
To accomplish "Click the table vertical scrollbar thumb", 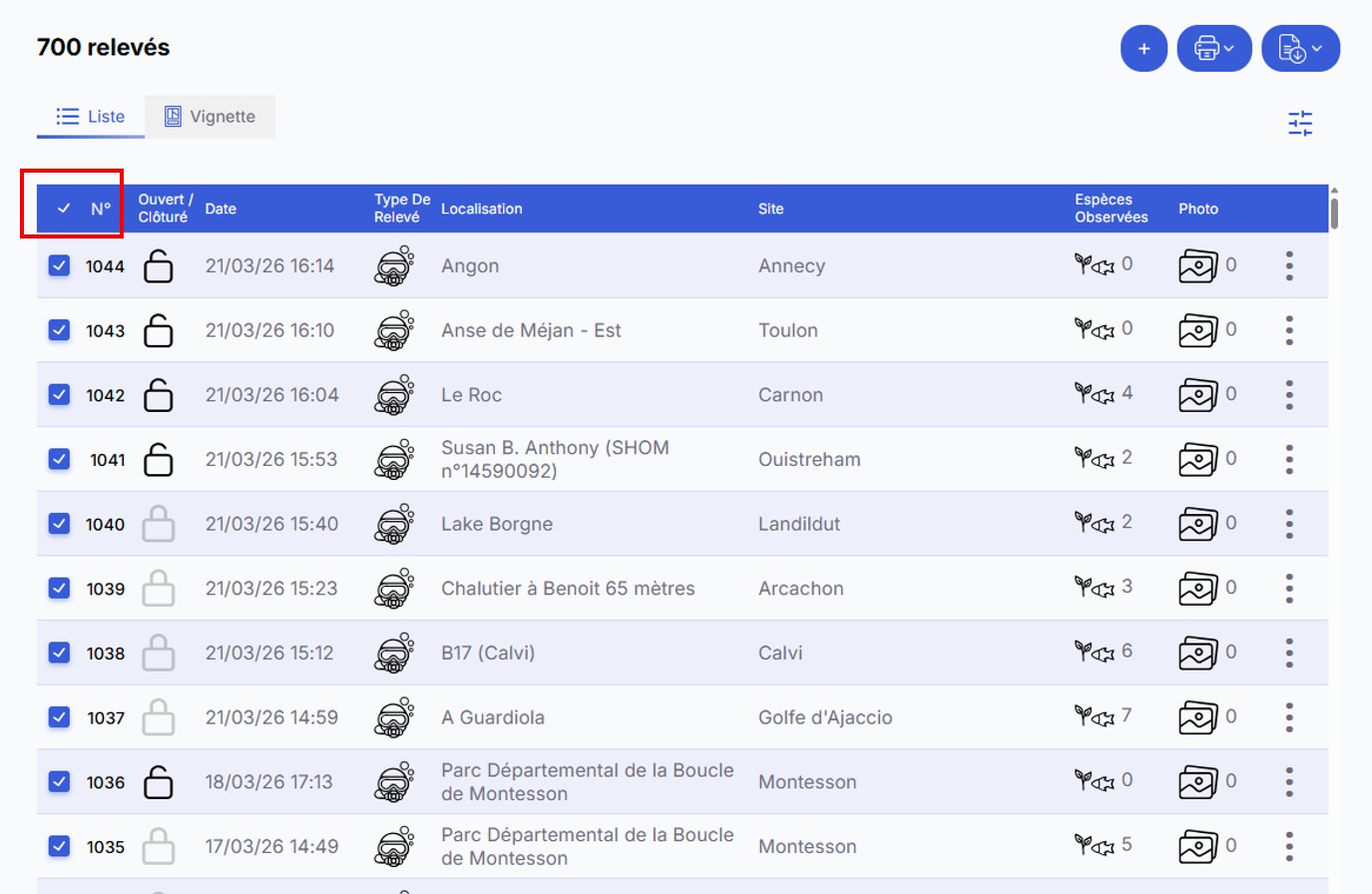I will 1334,212.
